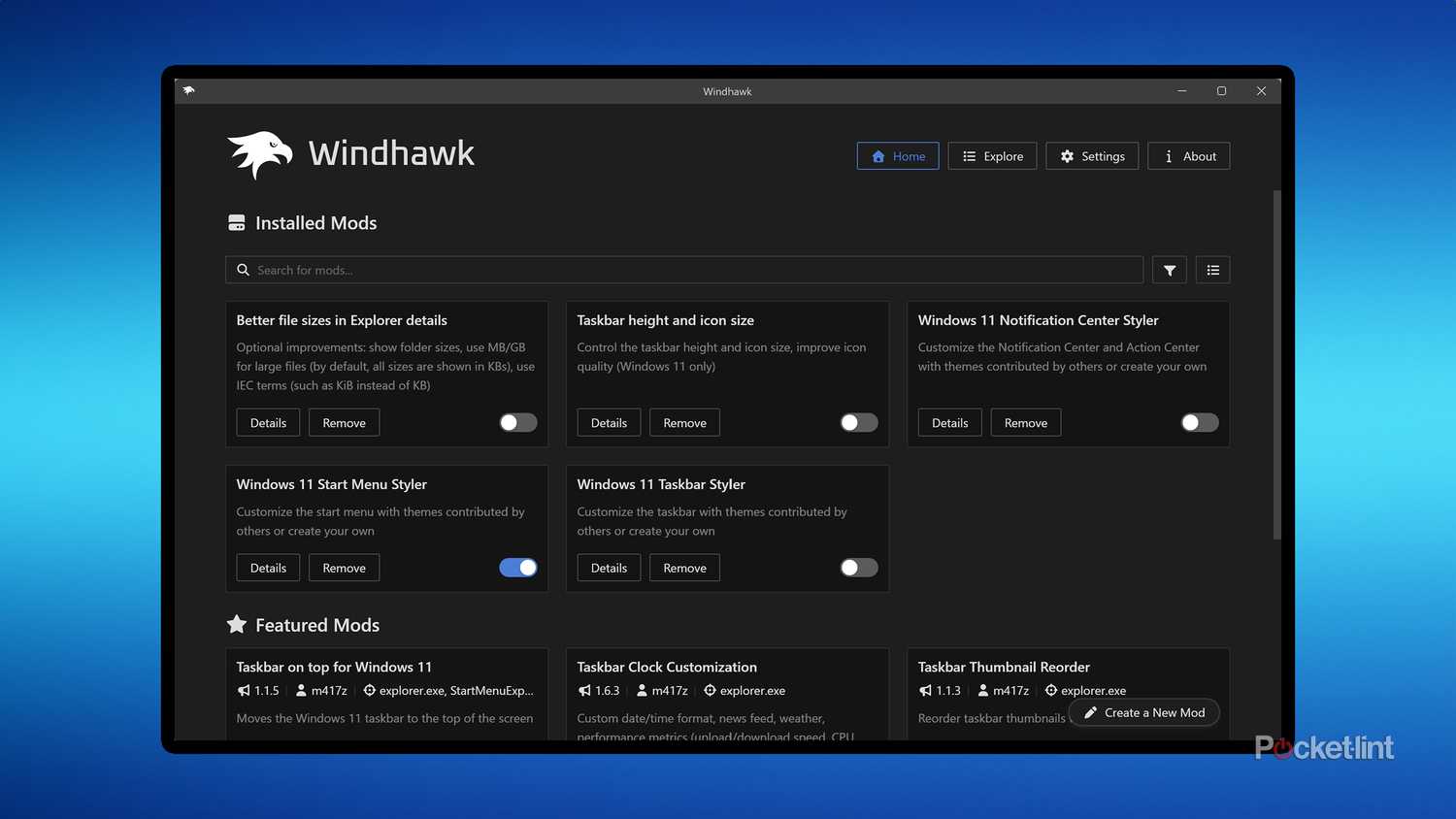The image size is (1456, 819).
Task: Click the gear icon on the Settings button
Action: [1066, 155]
